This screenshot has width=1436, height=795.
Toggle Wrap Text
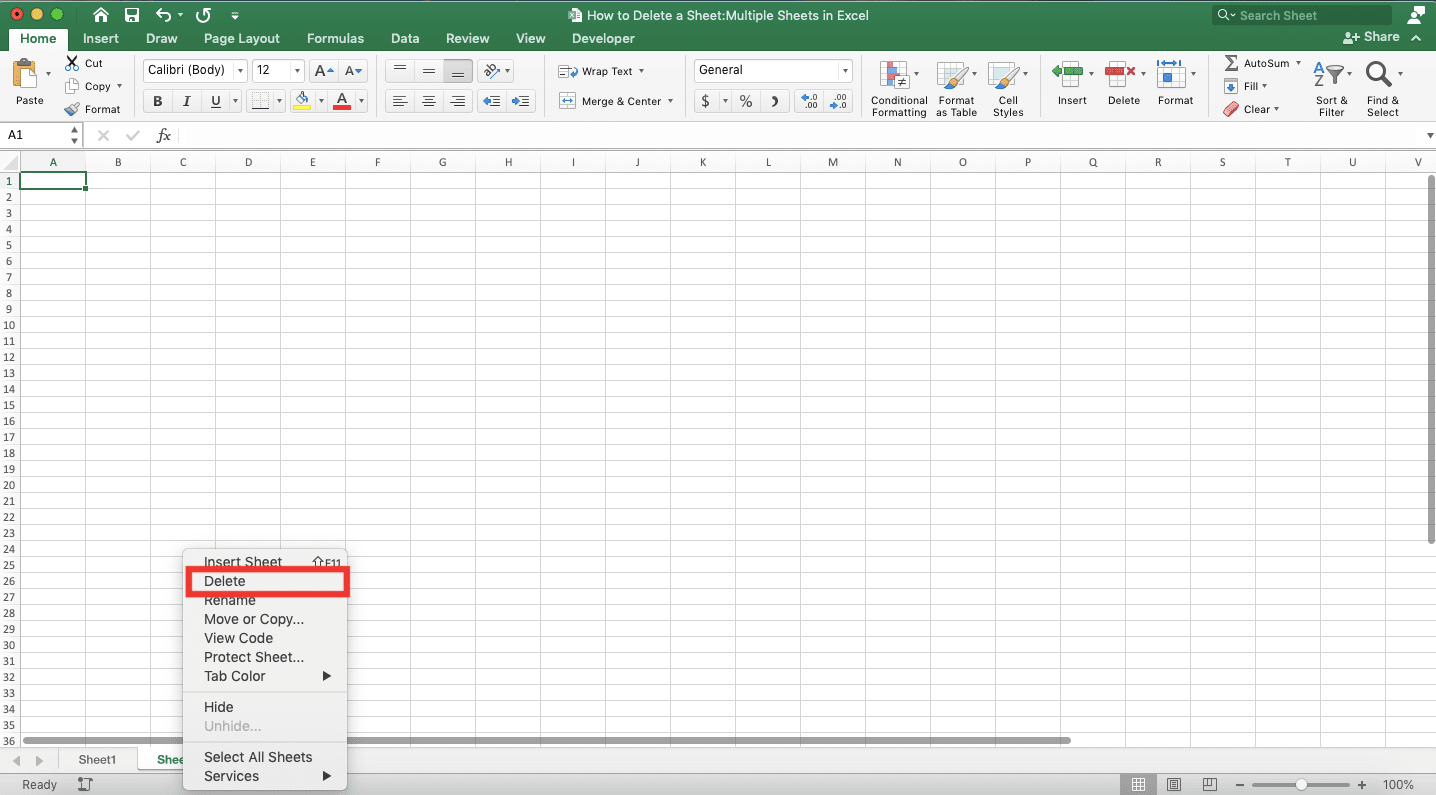[601, 71]
